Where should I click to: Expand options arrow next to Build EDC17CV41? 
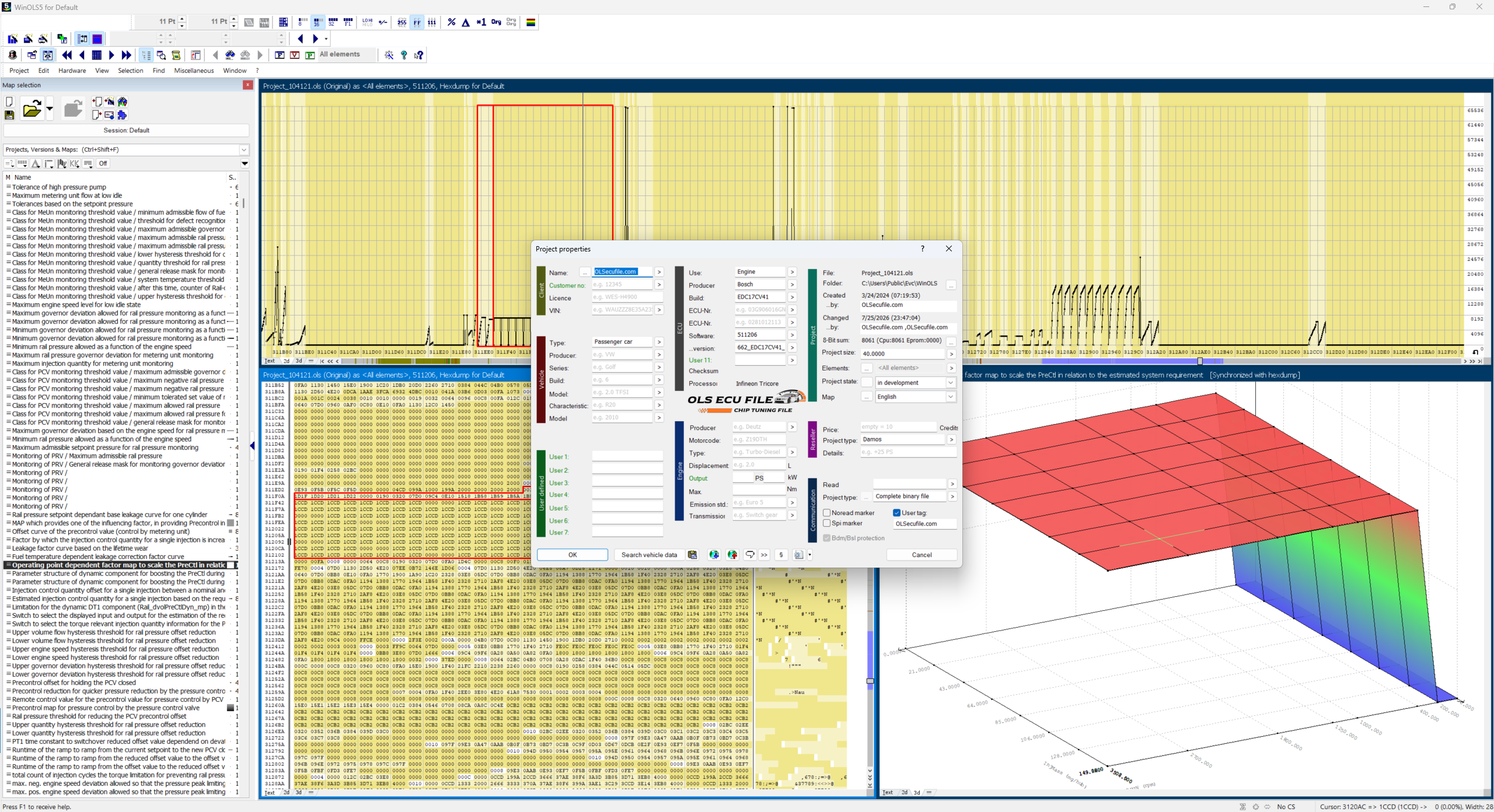[x=792, y=297]
